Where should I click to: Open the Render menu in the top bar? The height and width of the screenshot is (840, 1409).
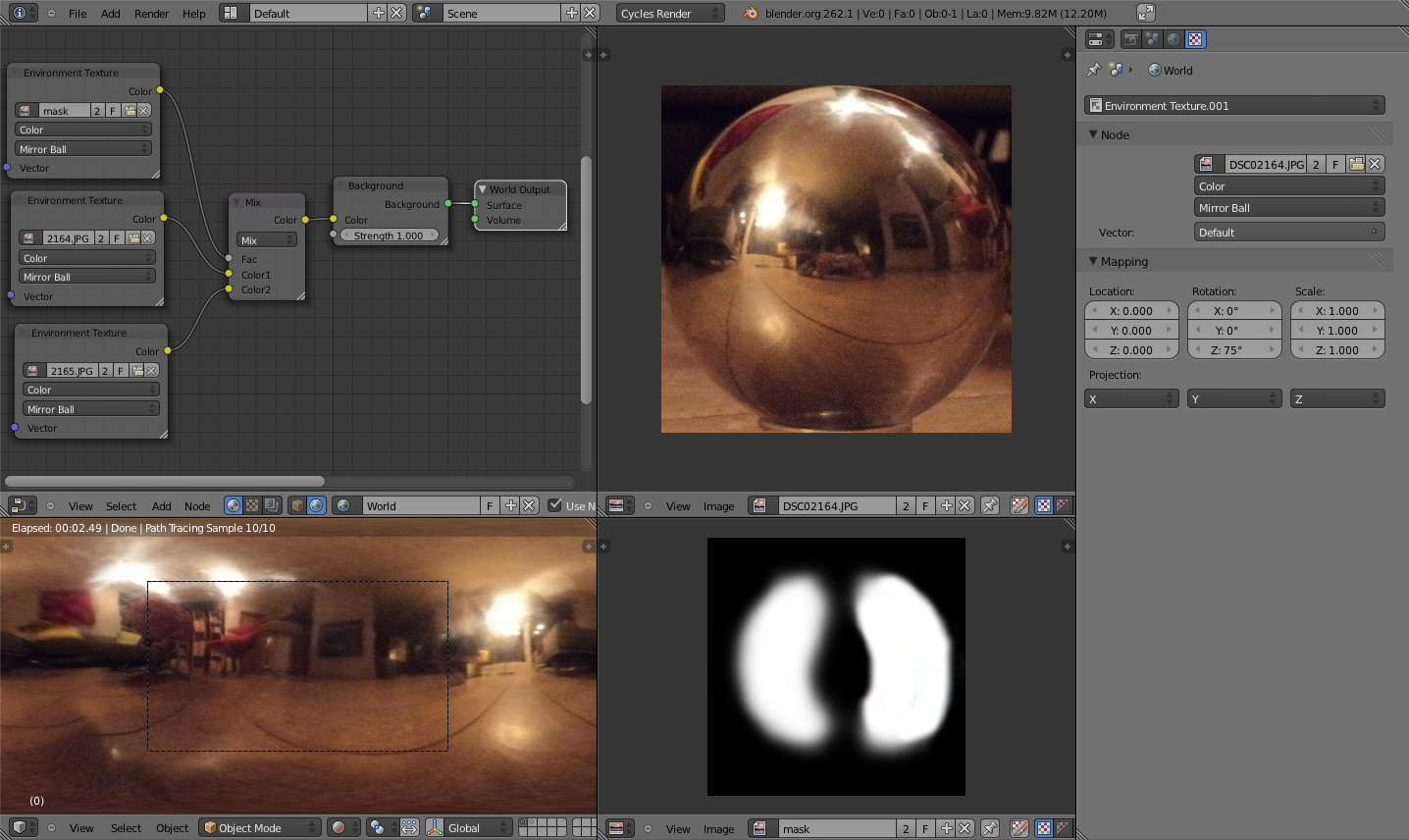[x=151, y=14]
